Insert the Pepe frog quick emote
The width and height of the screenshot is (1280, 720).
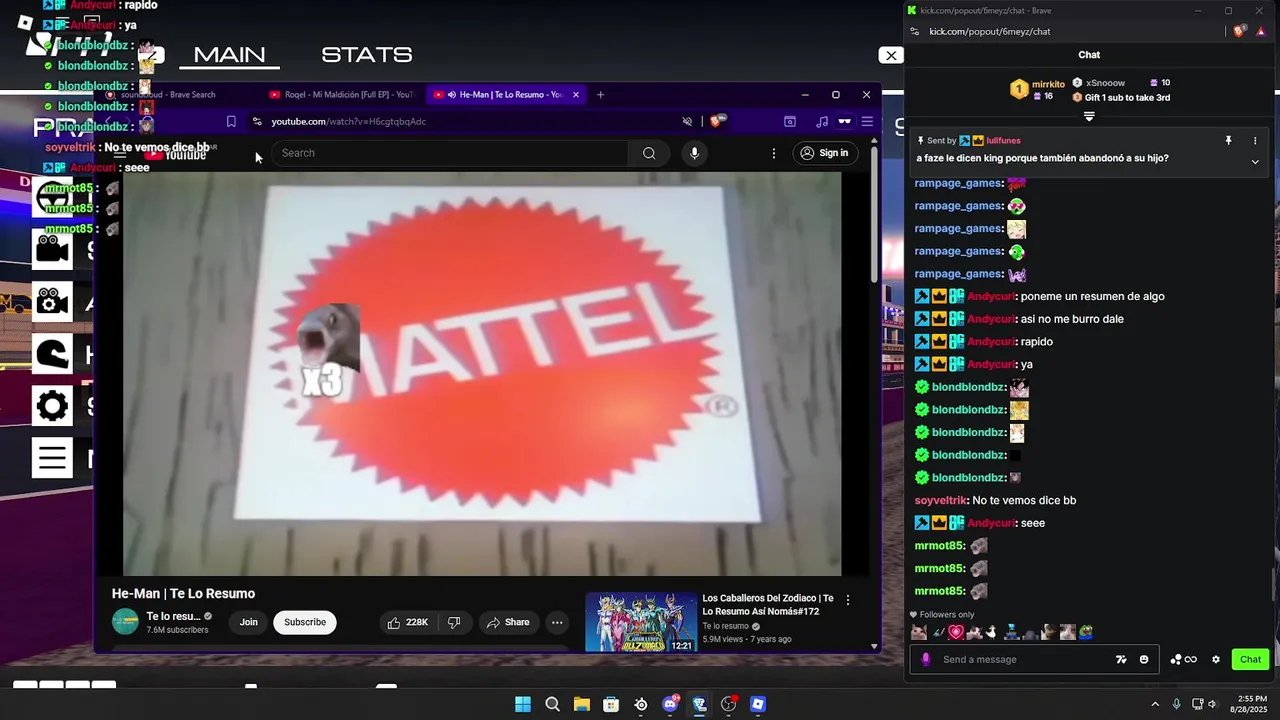[1086, 632]
